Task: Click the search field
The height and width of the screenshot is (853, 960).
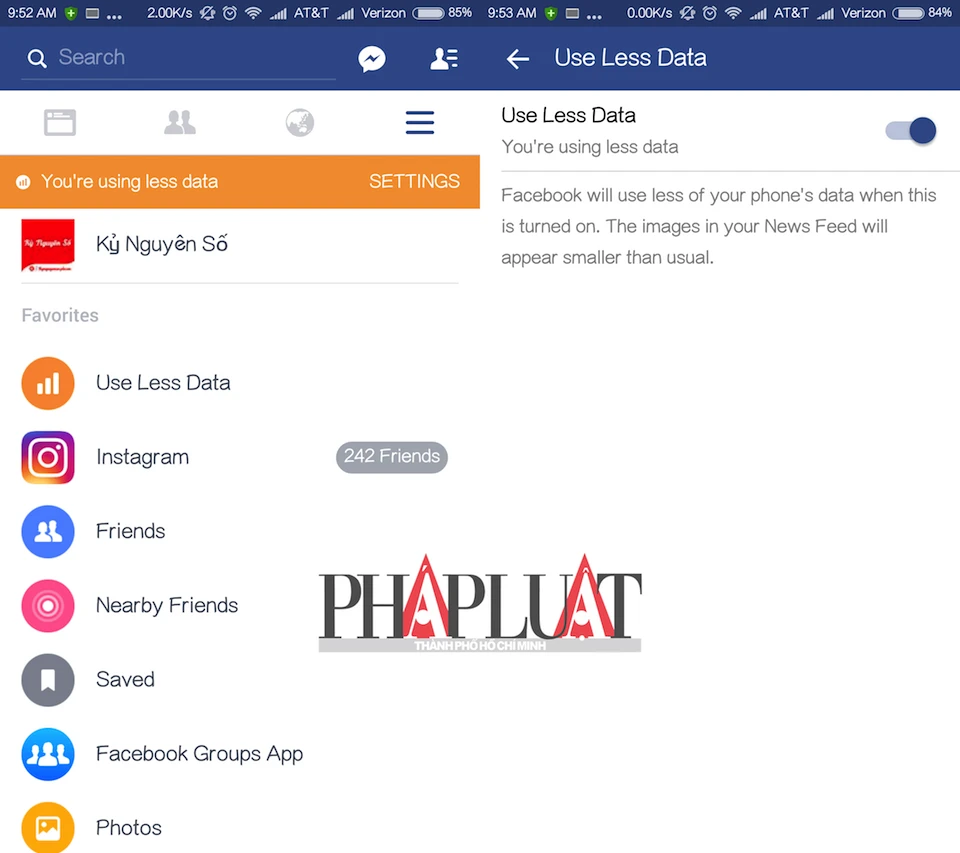Action: click(178, 58)
